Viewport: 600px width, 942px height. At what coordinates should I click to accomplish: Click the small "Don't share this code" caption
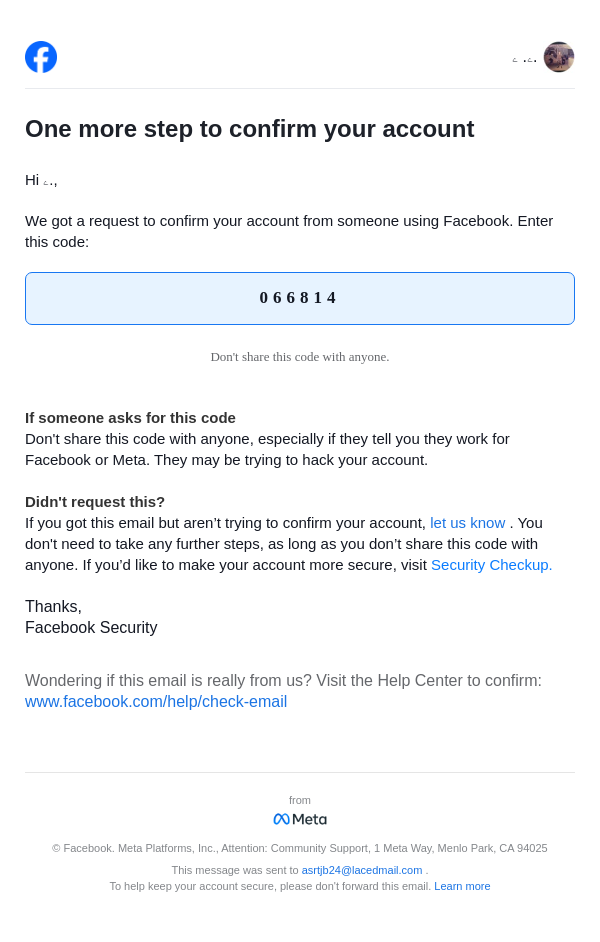pyautogui.click(x=300, y=357)
